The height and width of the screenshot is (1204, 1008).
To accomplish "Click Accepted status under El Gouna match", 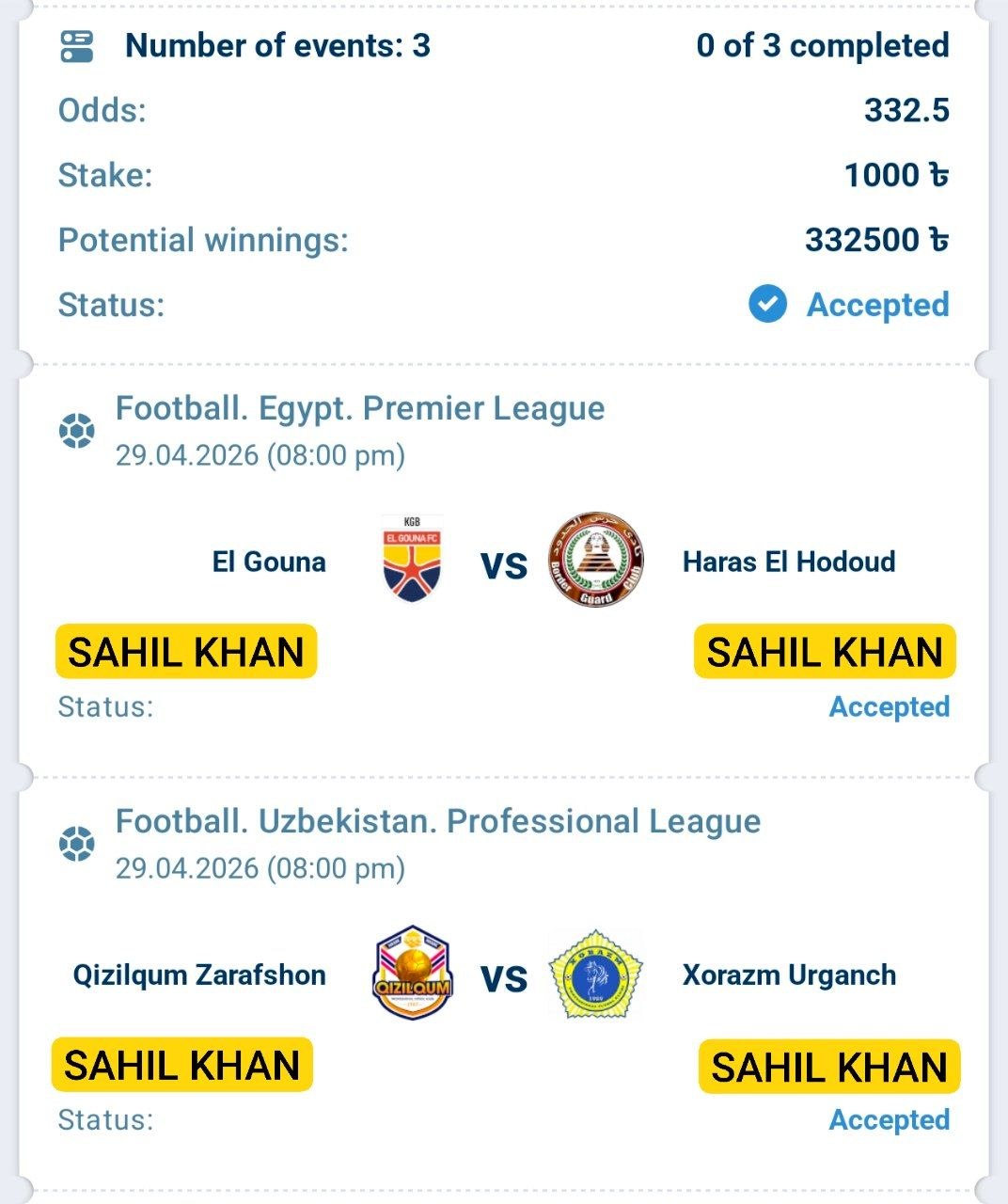I will click(889, 706).
